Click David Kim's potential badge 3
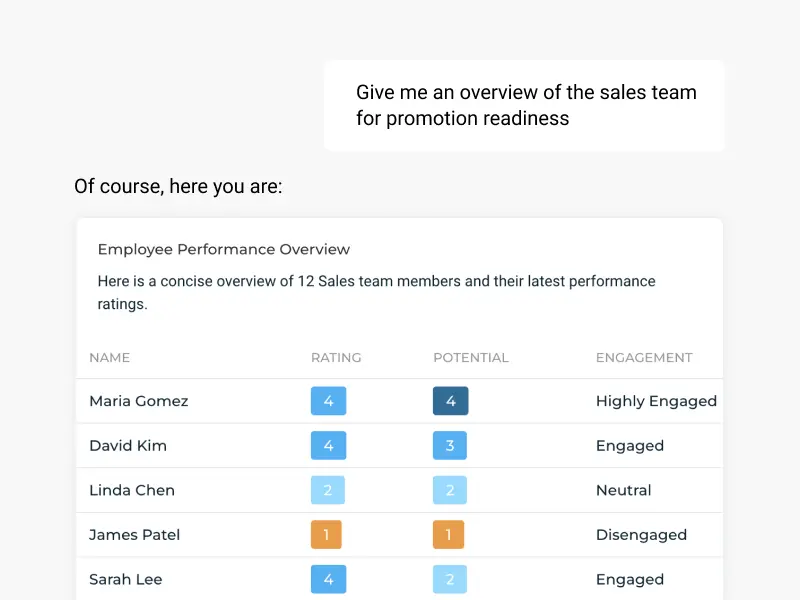The height and width of the screenshot is (600, 800). point(449,445)
